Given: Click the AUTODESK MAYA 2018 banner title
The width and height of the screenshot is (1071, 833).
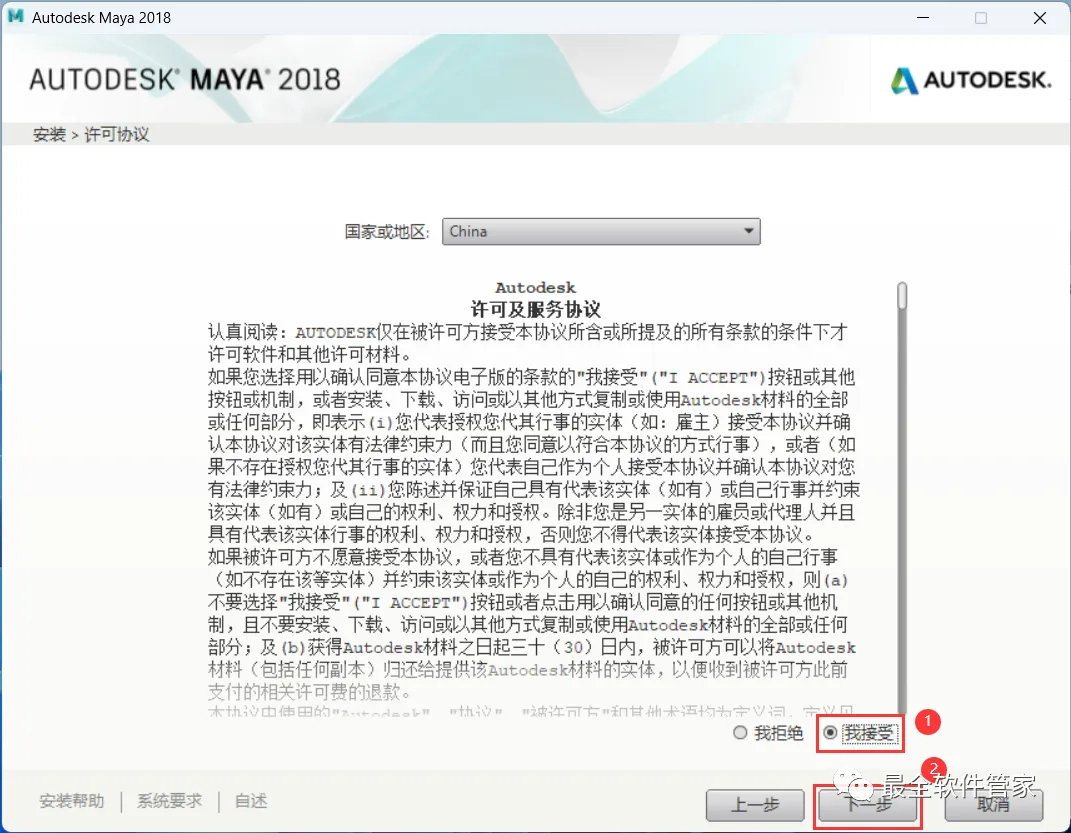Looking at the screenshot, I should (184, 80).
